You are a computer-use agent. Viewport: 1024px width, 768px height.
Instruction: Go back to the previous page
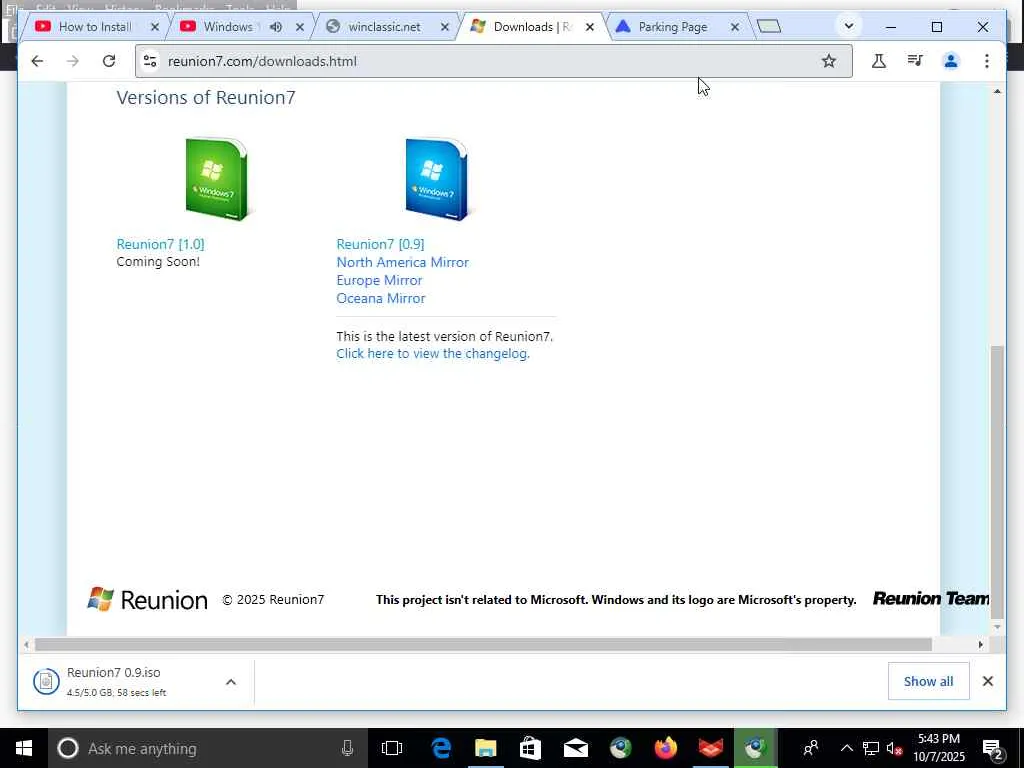coord(37,61)
